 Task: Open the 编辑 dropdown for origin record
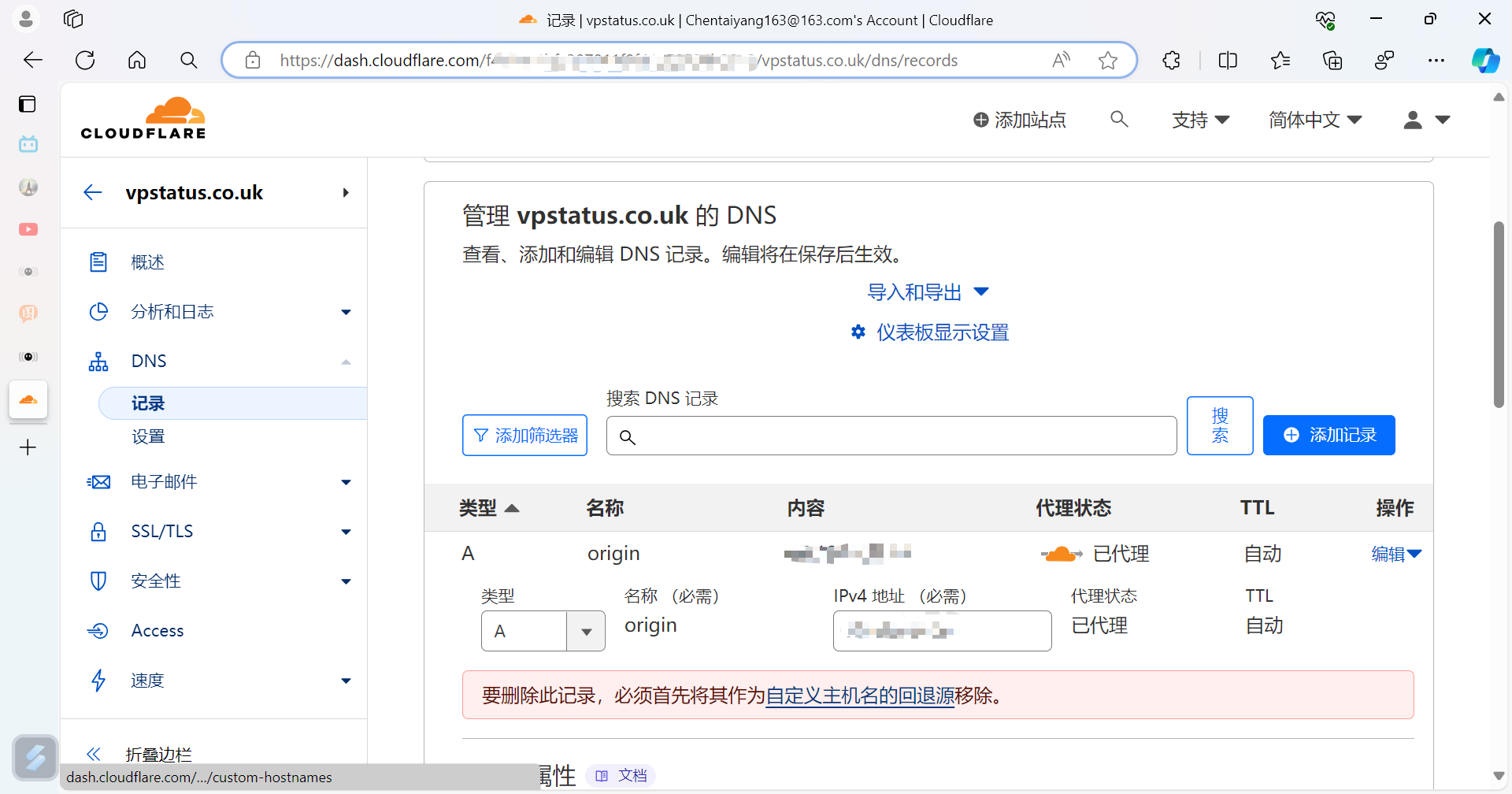click(x=1396, y=554)
